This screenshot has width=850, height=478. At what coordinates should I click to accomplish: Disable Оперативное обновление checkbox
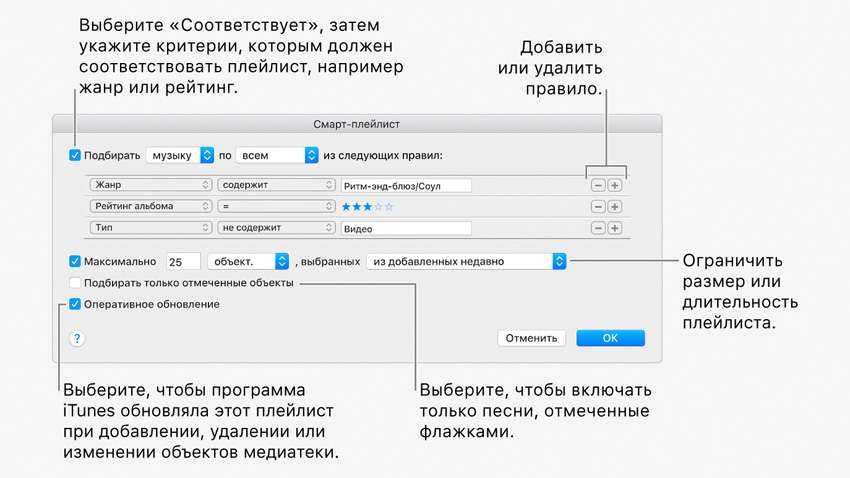tap(75, 304)
